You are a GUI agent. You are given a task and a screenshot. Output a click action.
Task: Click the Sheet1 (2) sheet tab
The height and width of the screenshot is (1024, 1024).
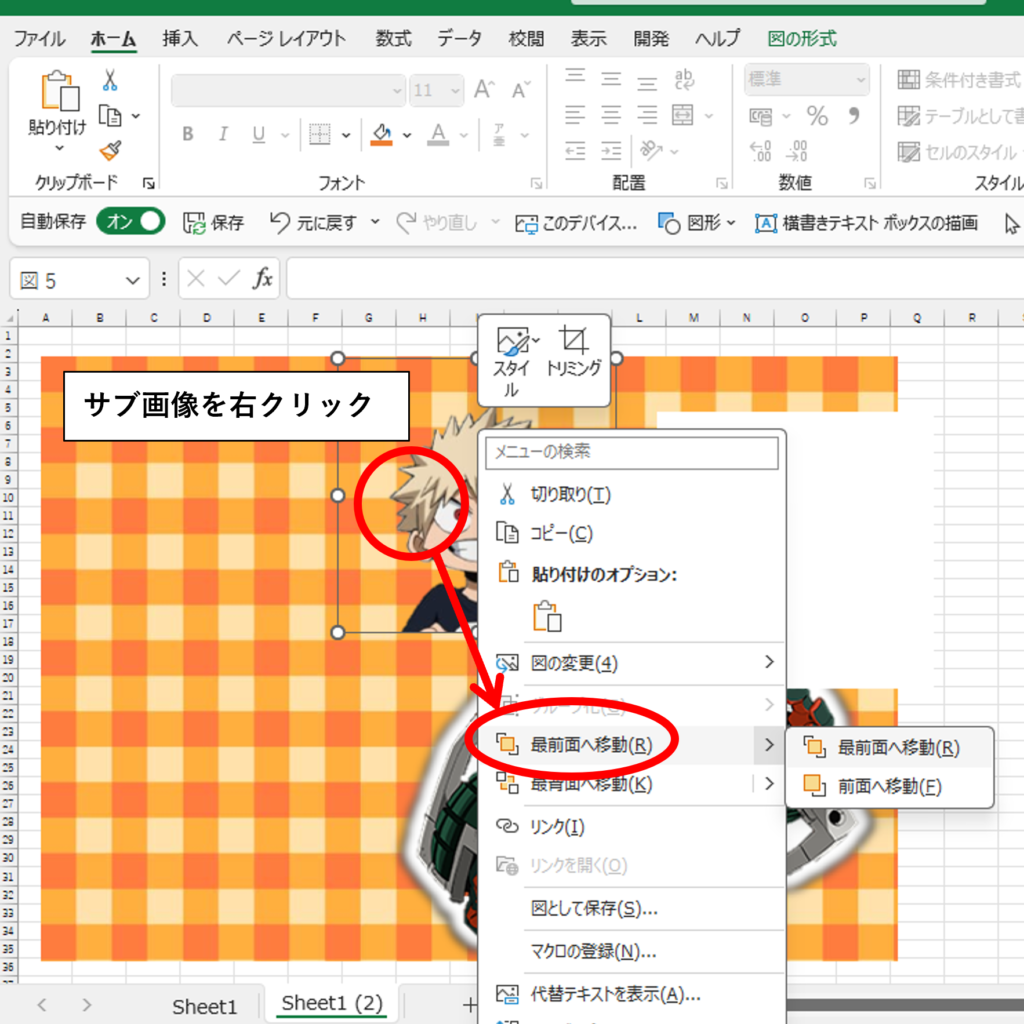pyautogui.click(x=332, y=1002)
